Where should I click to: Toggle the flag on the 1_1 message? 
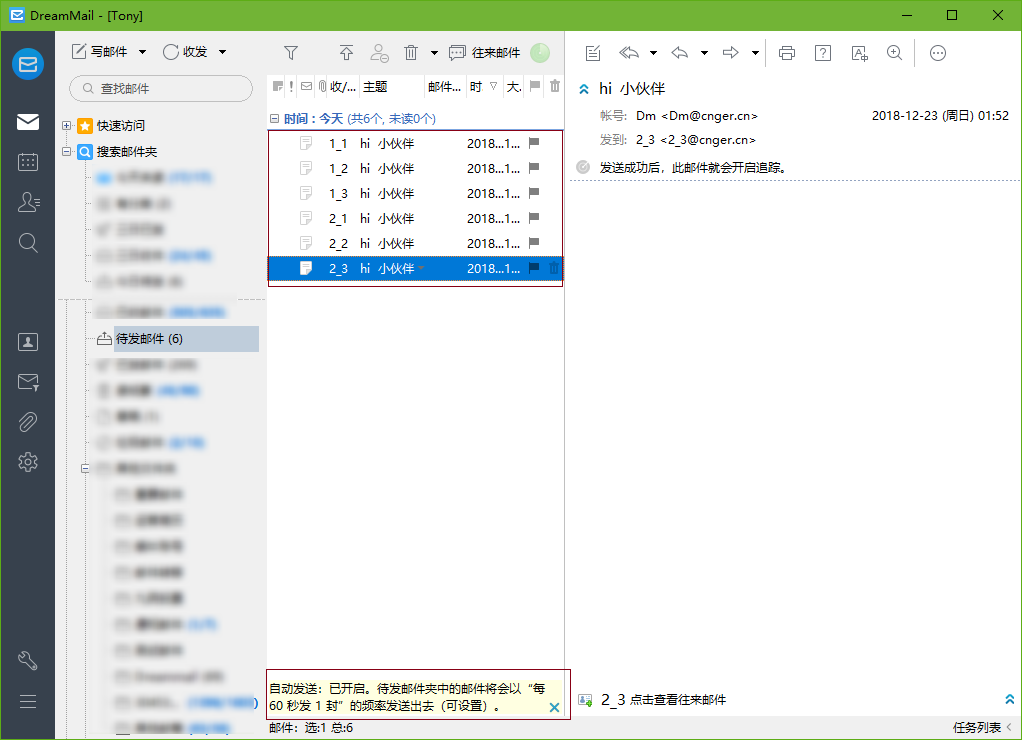tap(534, 143)
